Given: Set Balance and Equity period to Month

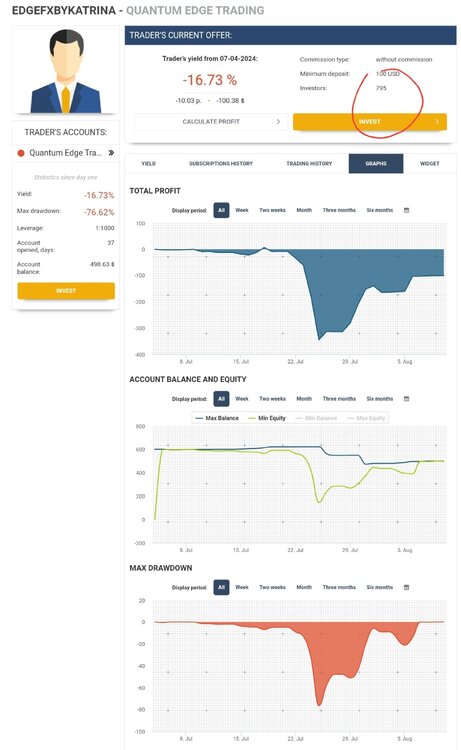Looking at the screenshot, I should 304,399.
